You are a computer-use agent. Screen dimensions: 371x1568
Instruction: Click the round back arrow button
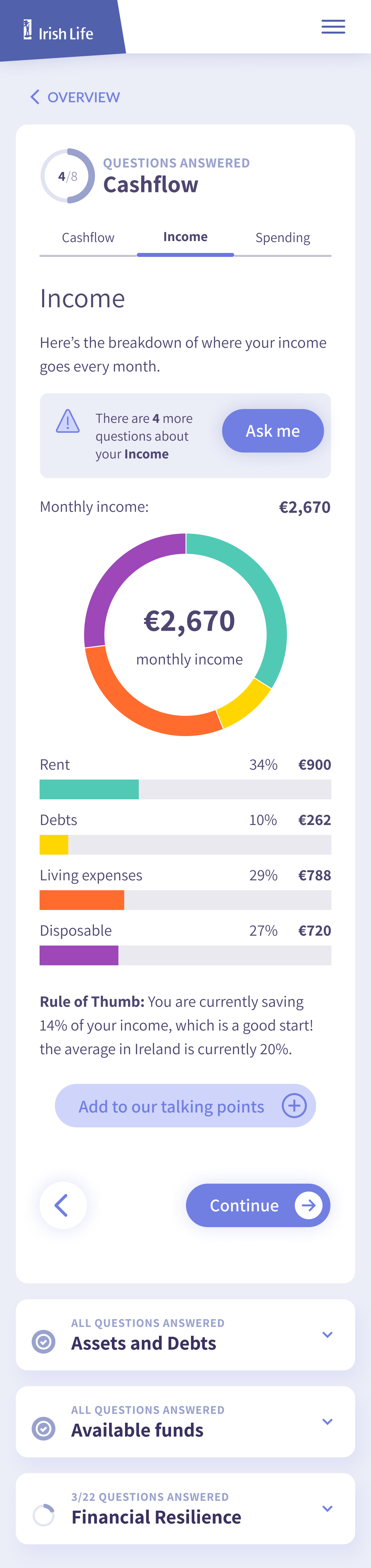63,1205
